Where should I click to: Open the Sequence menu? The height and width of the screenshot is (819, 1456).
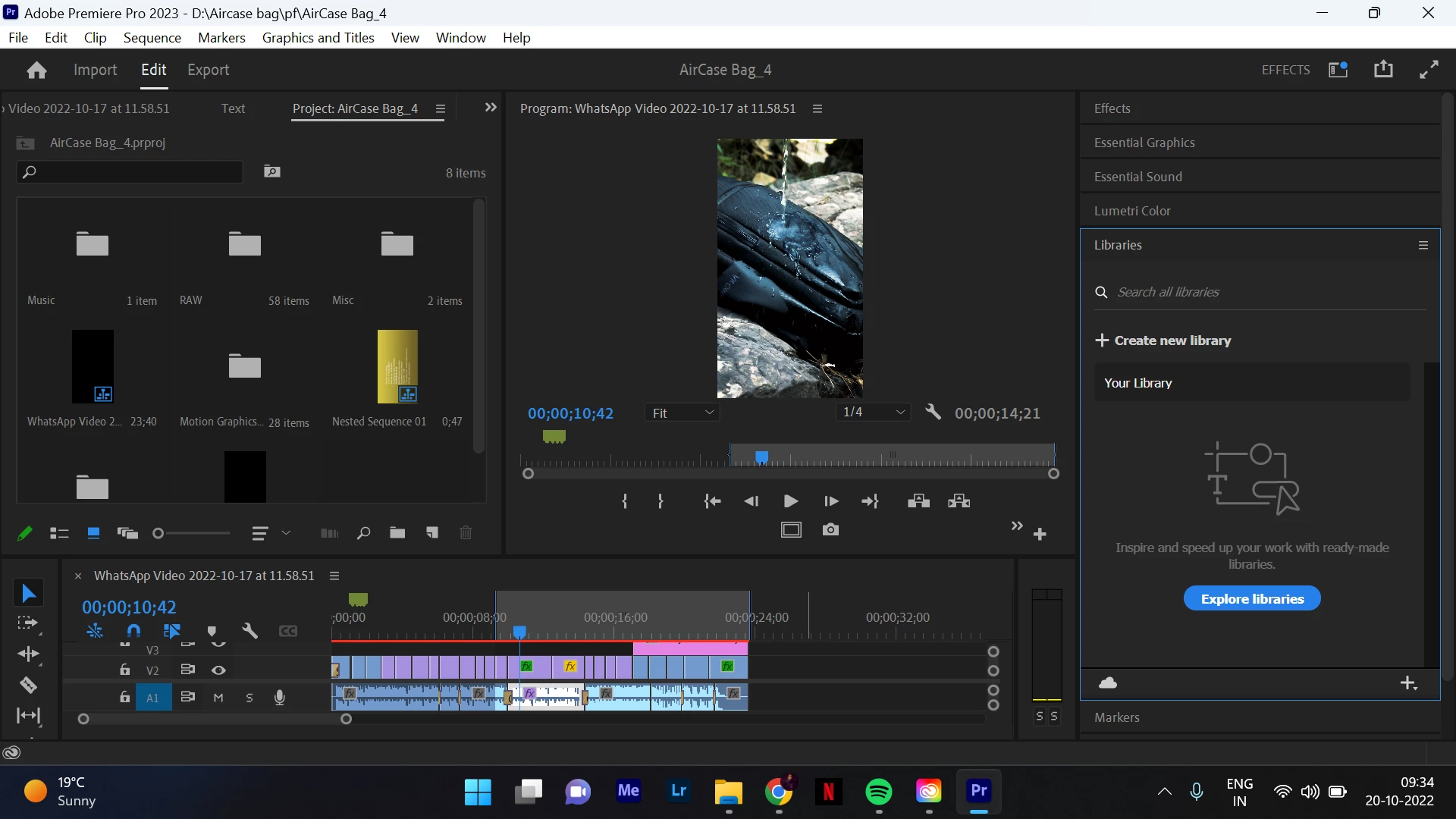coord(152,38)
